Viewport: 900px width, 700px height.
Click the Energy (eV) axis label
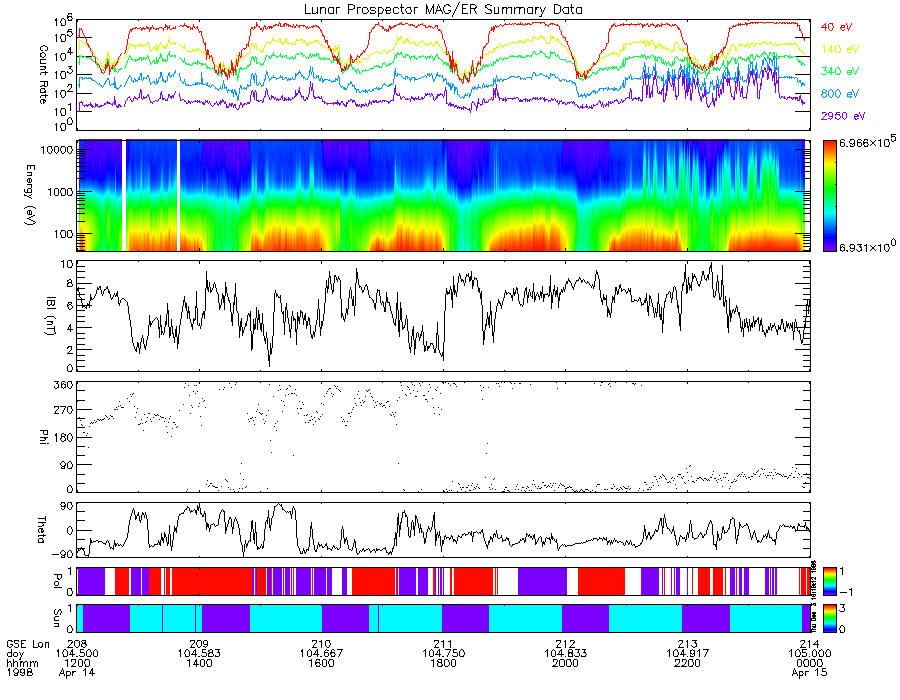coord(30,195)
